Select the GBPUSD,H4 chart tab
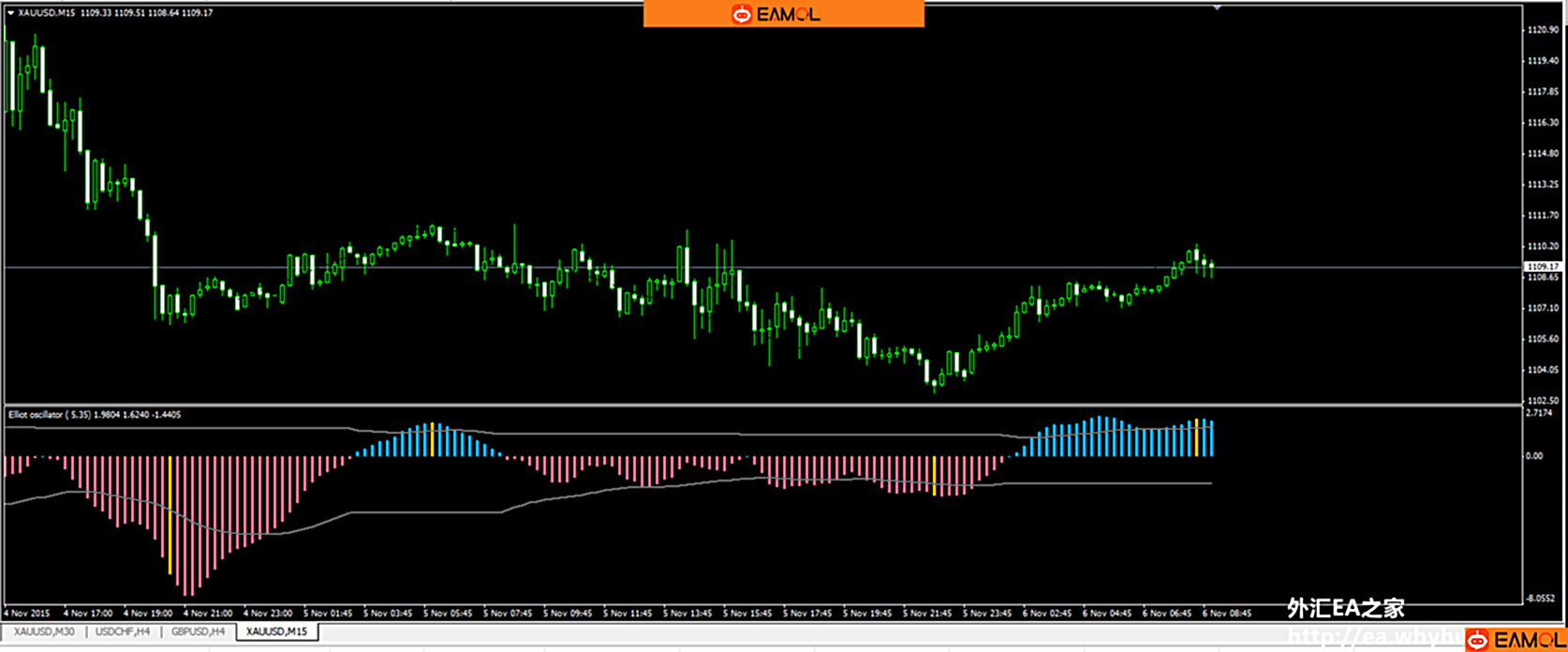 pyautogui.click(x=198, y=632)
